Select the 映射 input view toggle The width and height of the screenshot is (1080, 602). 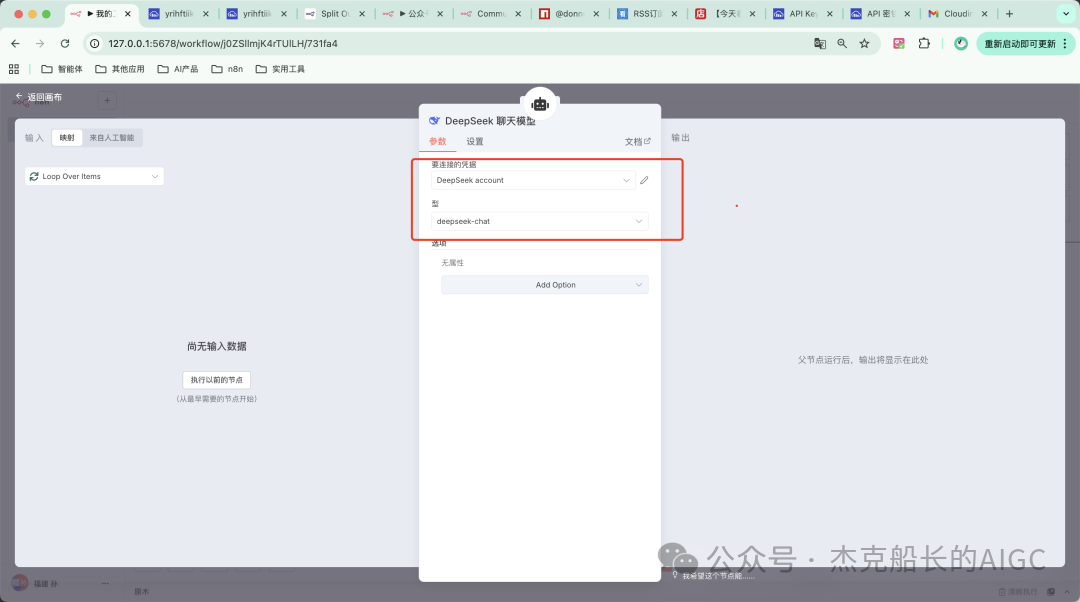pyautogui.click(x=67, y=138)
